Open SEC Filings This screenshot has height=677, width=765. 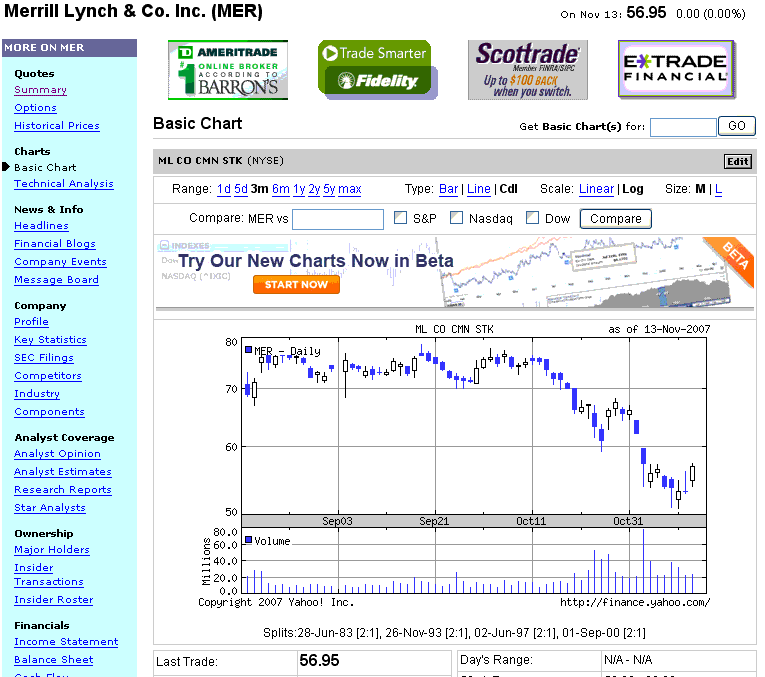click(x=44, y=358)
